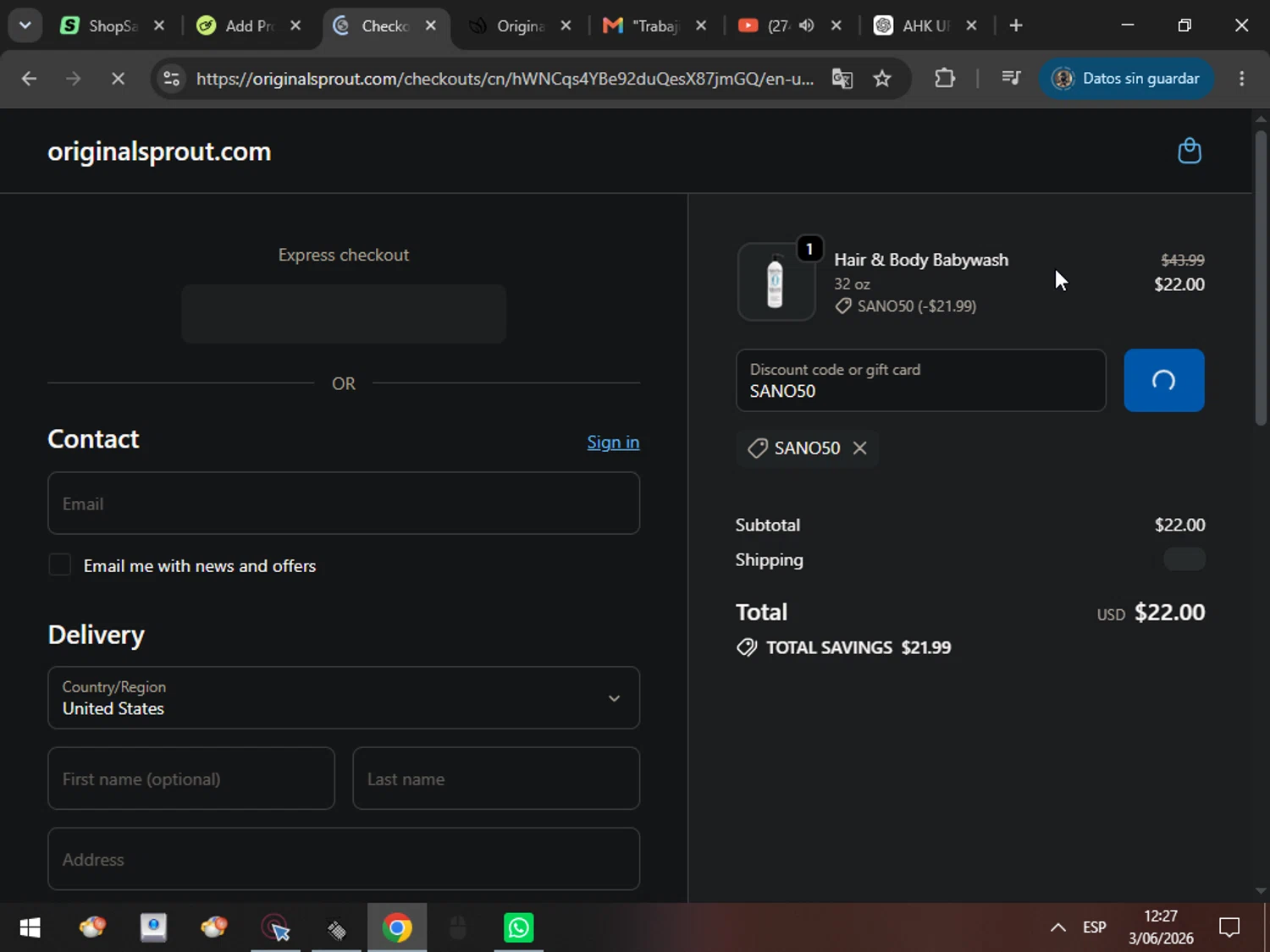
Task: Click the loading Apply discount button
Action: tap(1163, 380)
